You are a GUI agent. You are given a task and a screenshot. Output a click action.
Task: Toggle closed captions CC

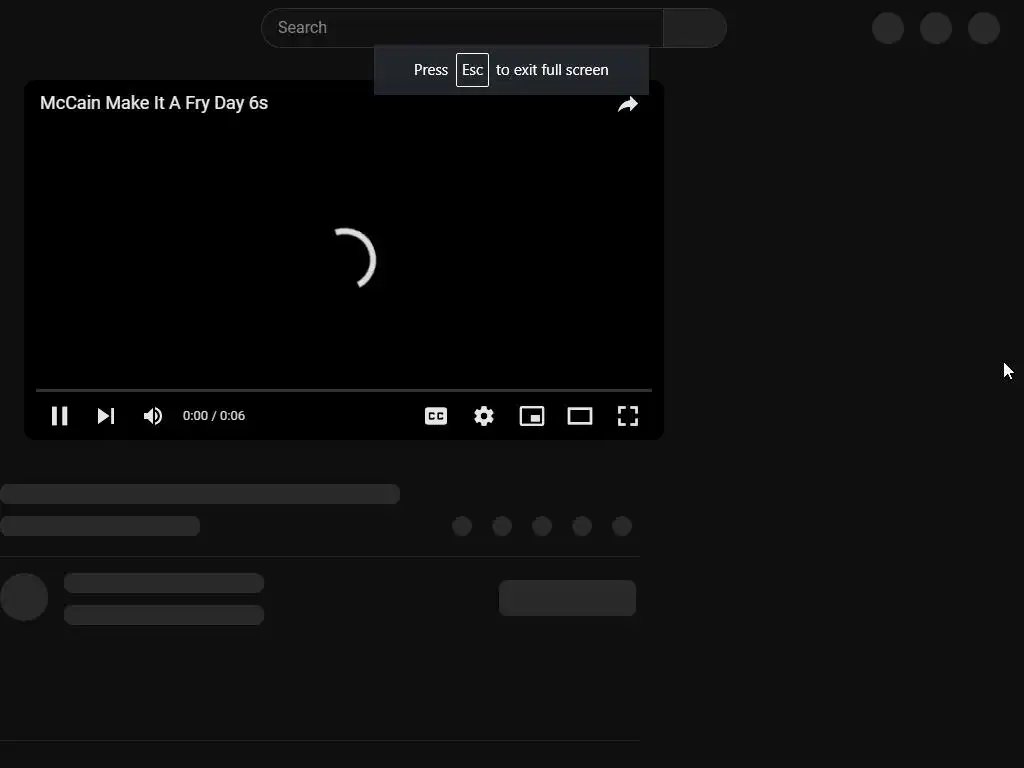pyautogui.click(x=436, y=416)
